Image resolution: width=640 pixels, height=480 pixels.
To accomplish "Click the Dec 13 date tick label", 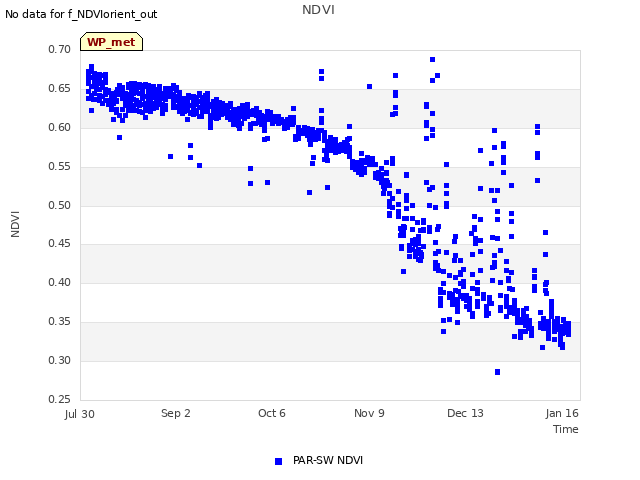I will tap(465, 413).
